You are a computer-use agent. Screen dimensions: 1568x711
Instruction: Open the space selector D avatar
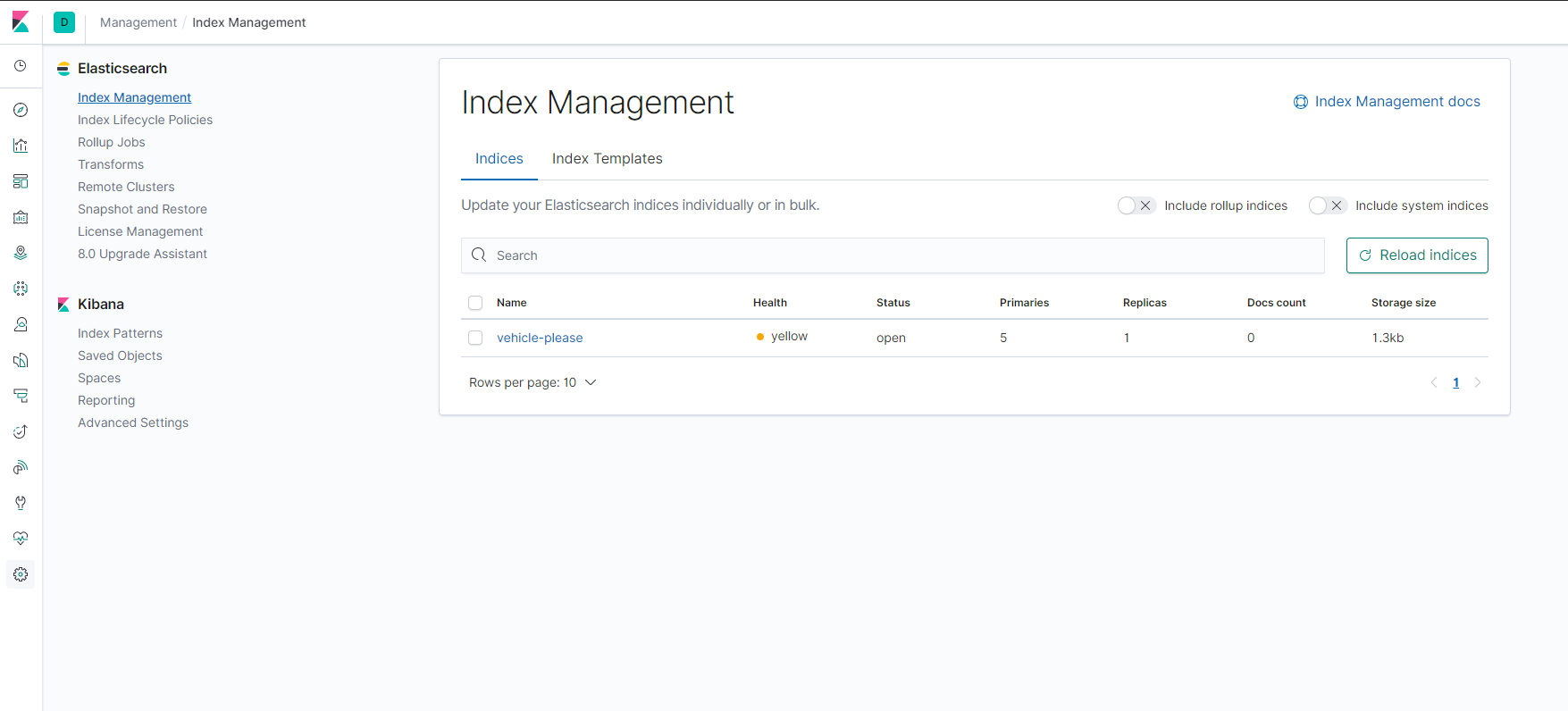(64, 22)
